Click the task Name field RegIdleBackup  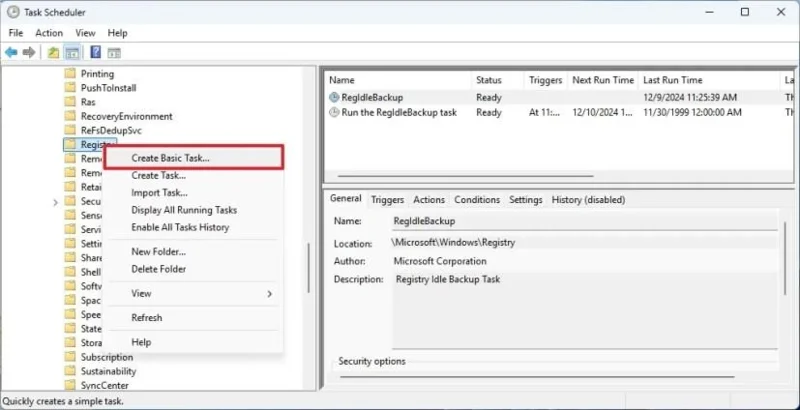coord(584,221)
